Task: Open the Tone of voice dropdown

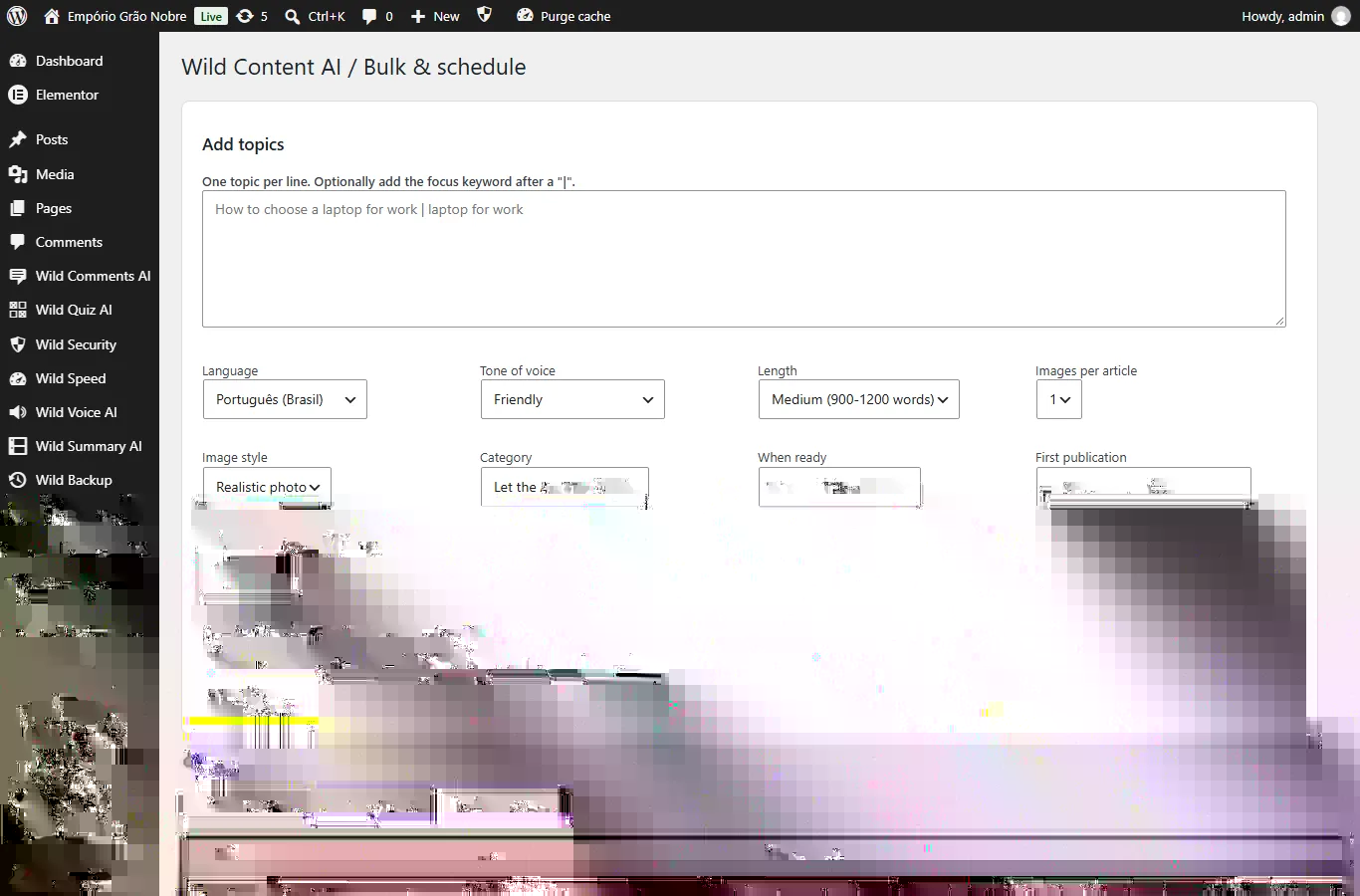Action: tap(572, 399)
